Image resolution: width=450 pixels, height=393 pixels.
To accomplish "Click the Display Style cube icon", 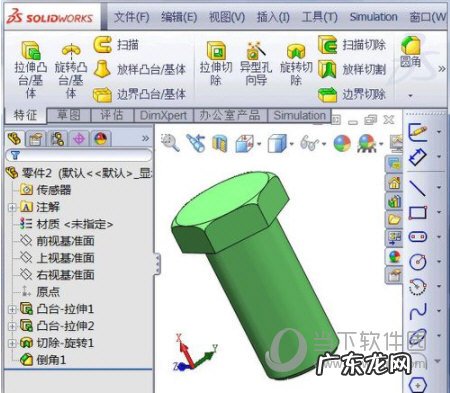I will click(277, 144).
